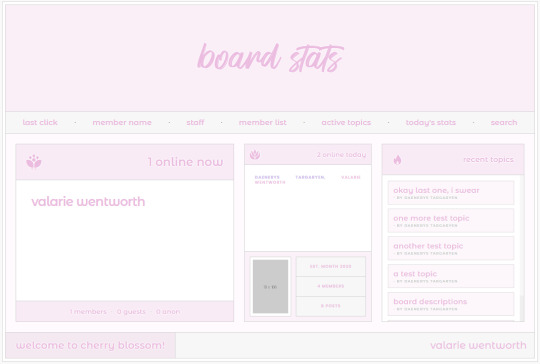Screen dimensions: 540x364
Task: View active topics
Action: click(x=346, y=123)
